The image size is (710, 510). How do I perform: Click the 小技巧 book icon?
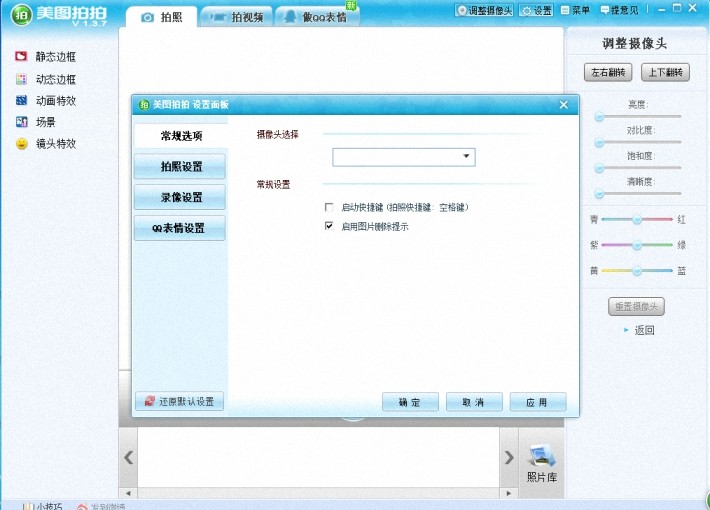[x=28, y=506]
